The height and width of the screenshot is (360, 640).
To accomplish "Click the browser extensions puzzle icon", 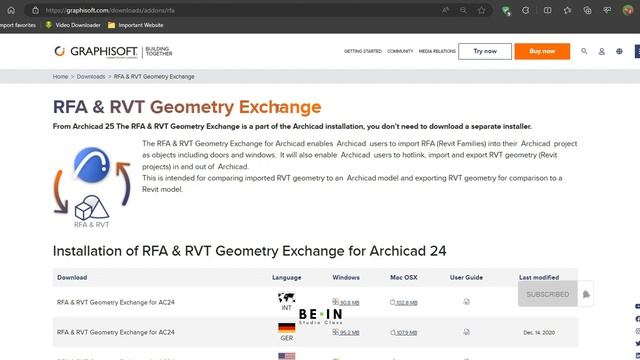I will (x=526, y=10).
